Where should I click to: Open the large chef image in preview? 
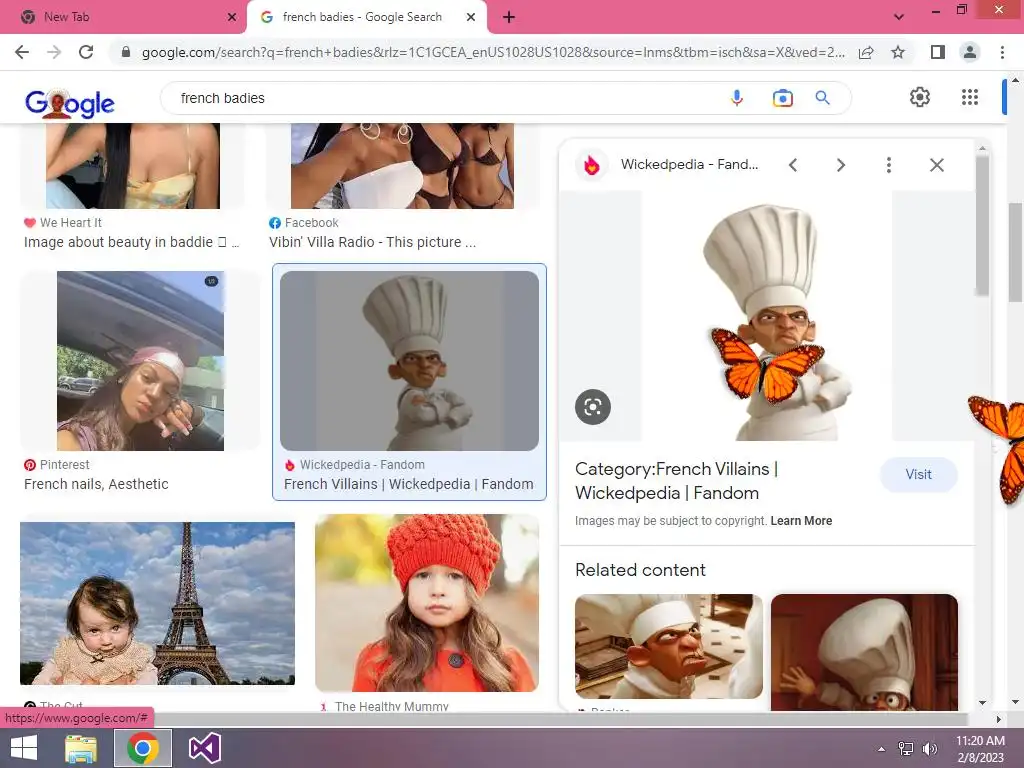click(767, 316)
